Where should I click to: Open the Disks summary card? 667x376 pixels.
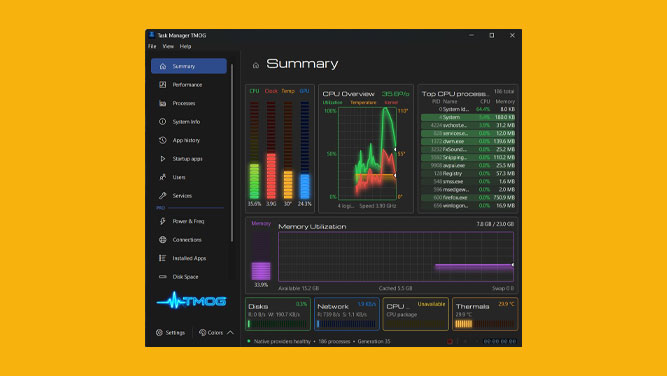pyautogui.click(x=278, y=314)
